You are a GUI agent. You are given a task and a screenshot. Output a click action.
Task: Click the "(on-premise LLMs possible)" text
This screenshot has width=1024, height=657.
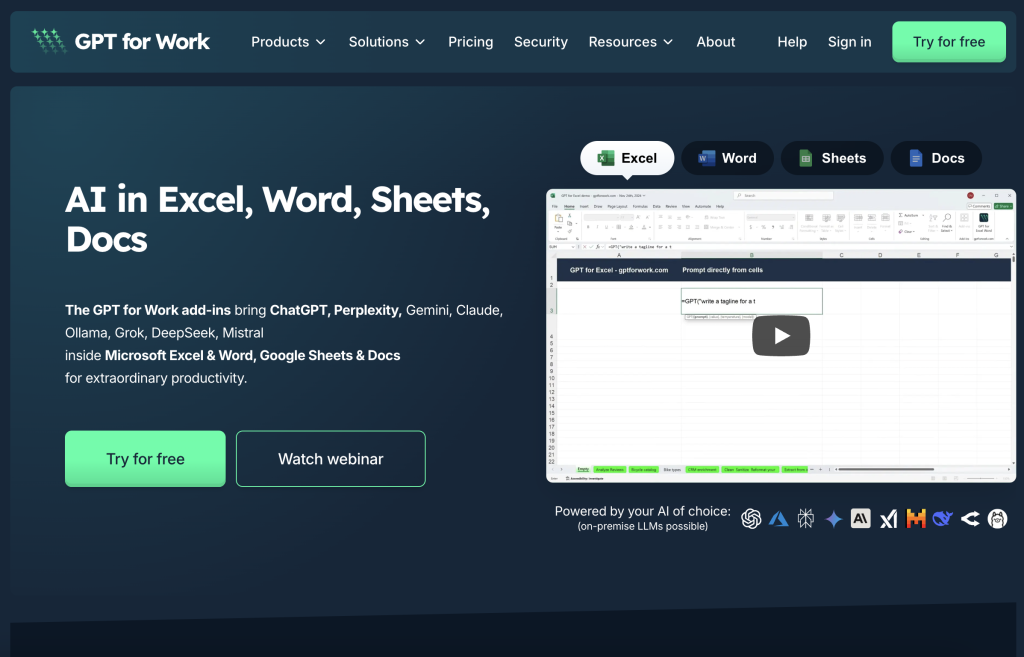pos(643,526)
